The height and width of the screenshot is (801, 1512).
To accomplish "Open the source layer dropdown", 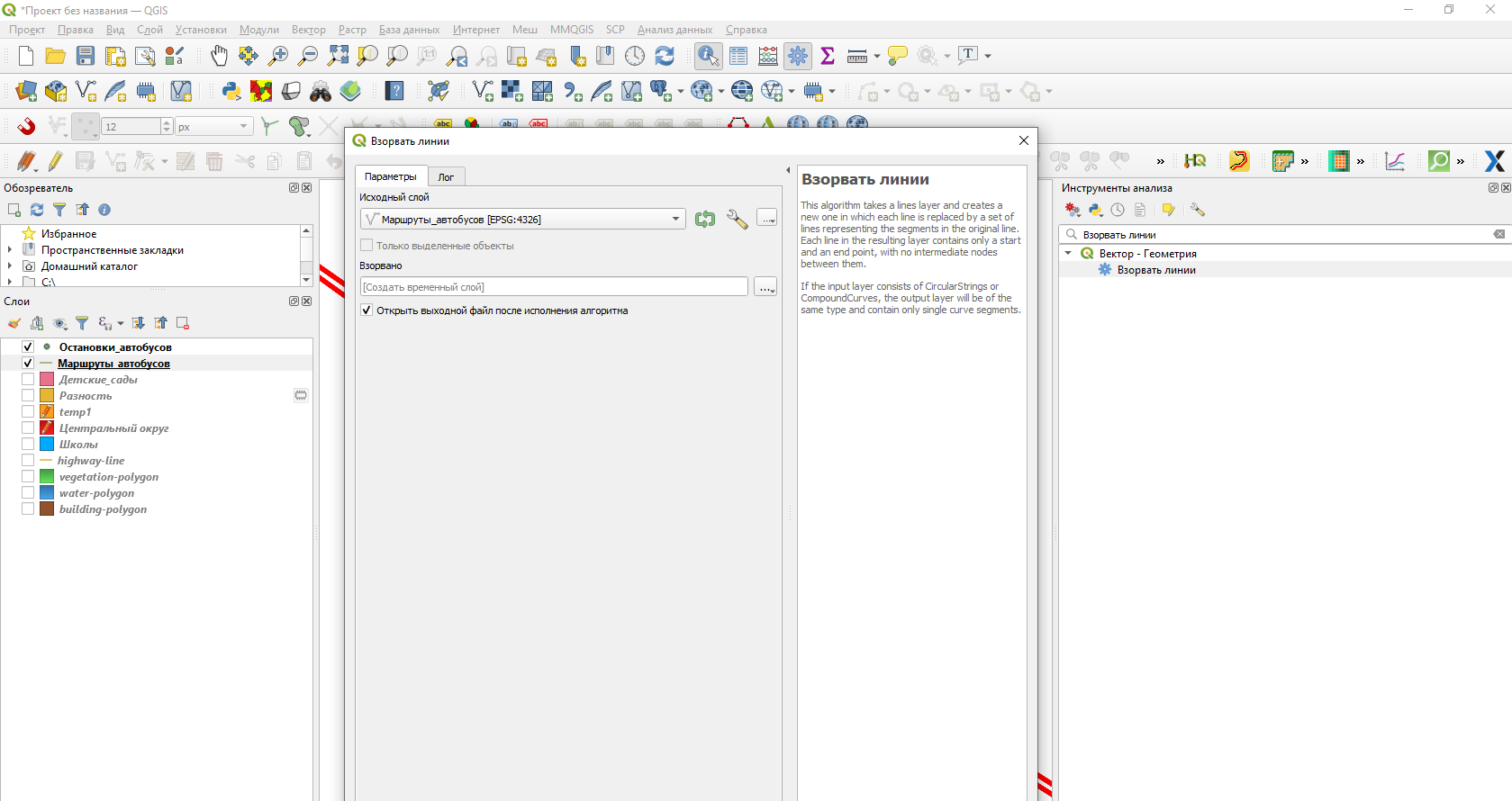I will [675, 219].
